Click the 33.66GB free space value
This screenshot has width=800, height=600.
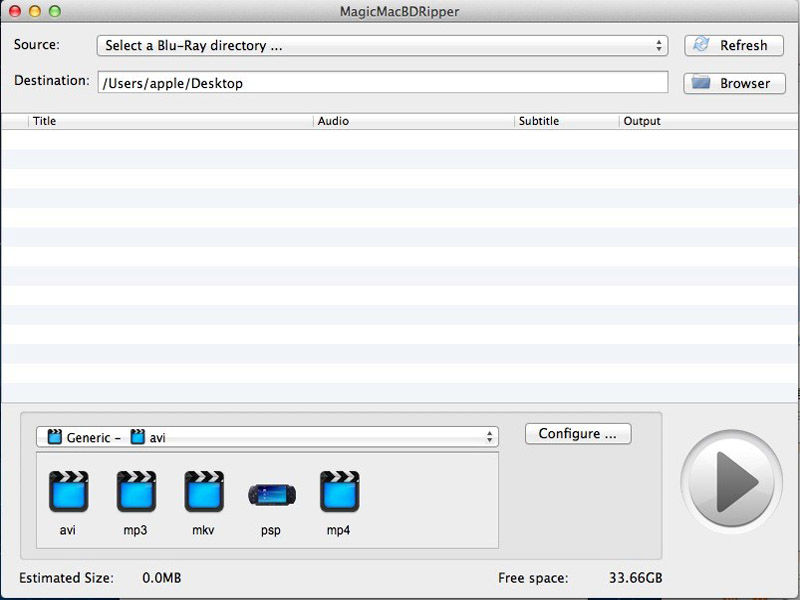636,578
